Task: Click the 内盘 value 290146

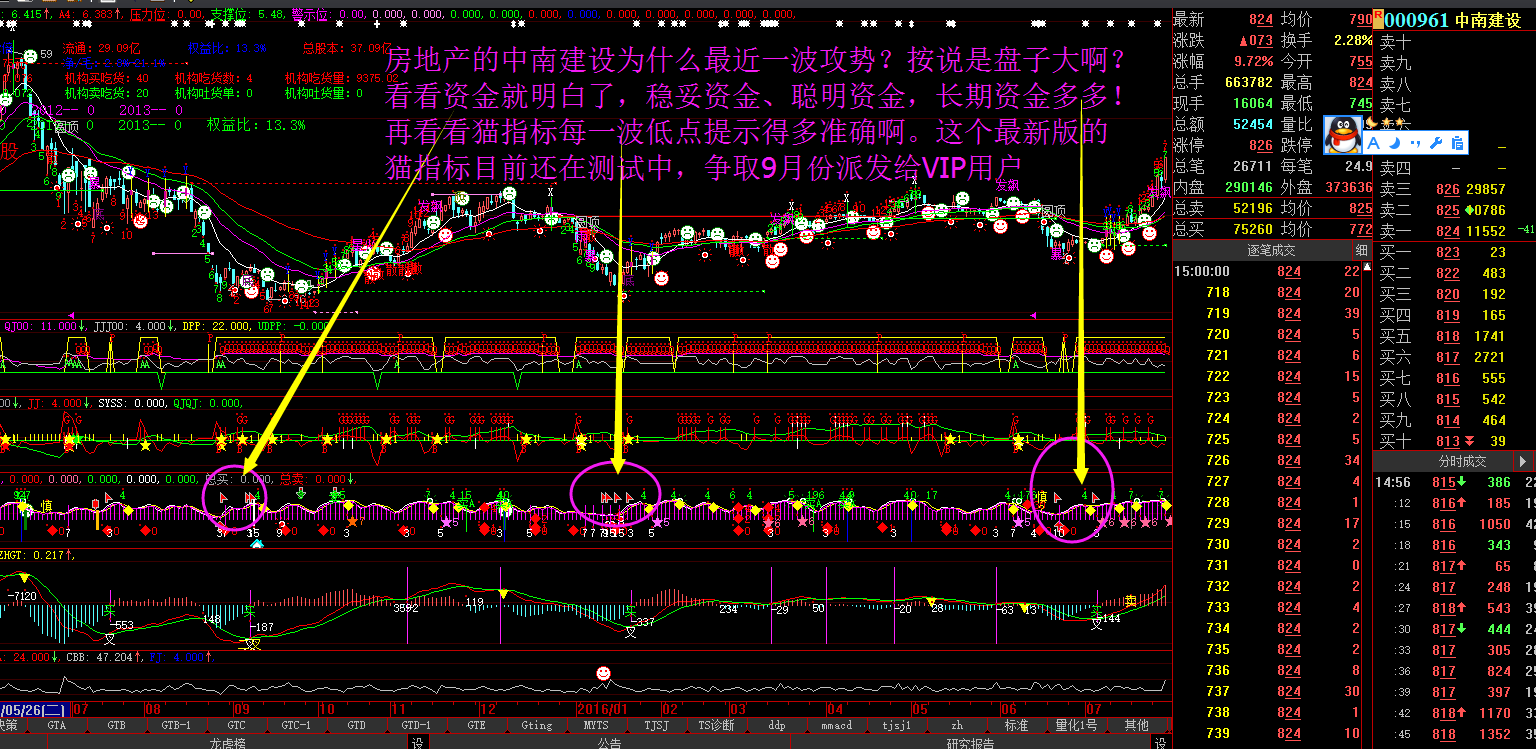Action: click(1249, 187)
